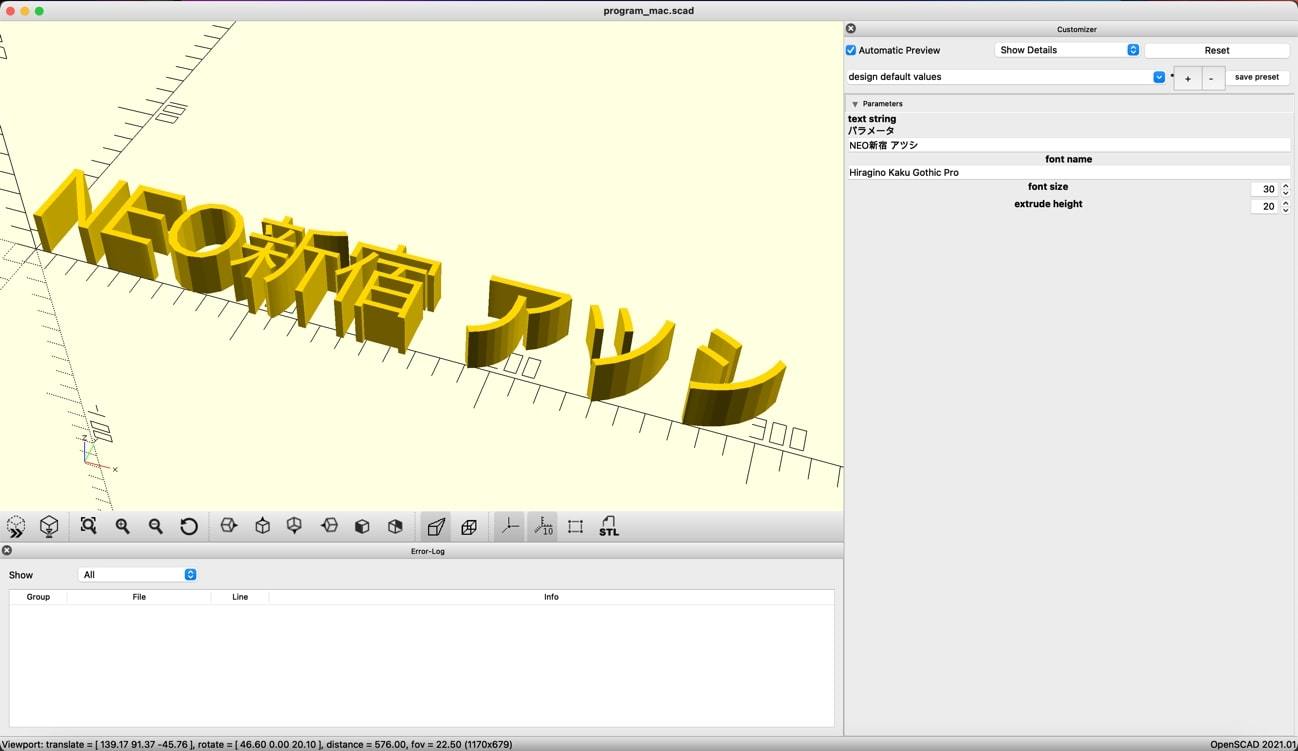Click the Info column header
Image resolution: width=1298 pixels, height=751 pixels.
pyautogui.click(x=551, y=597)
